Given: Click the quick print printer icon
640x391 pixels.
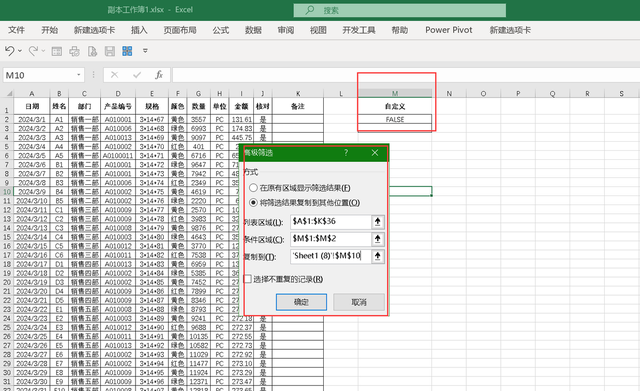Looking at the screenshot, I should [74, 51].
